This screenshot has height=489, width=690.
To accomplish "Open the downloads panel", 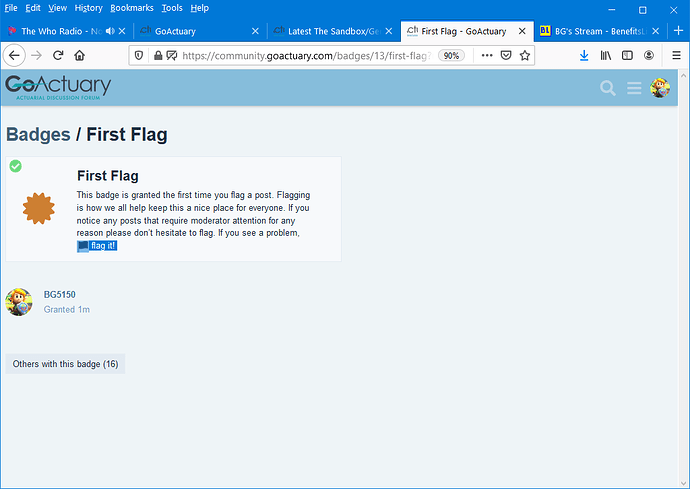I will pyautogui.click(x=584, y=55).
